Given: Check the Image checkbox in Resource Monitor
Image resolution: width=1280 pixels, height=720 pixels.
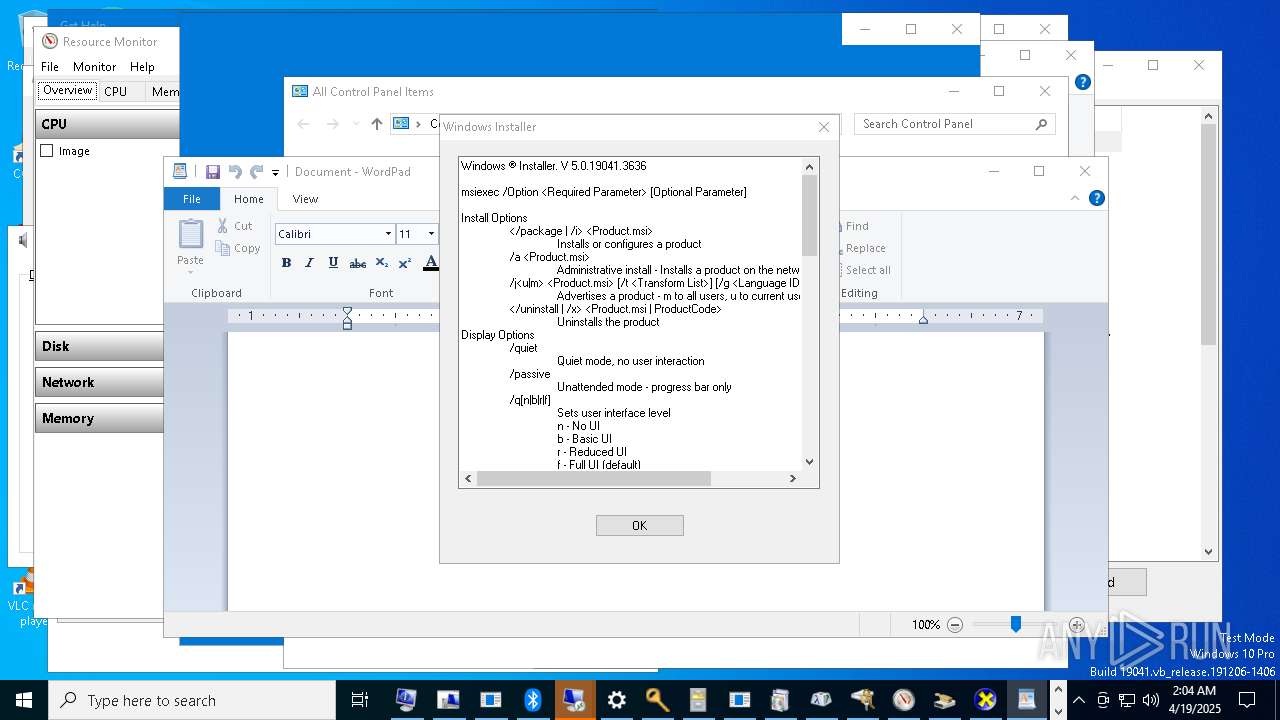Looking at the screenshot, I should tap(46, 151).
